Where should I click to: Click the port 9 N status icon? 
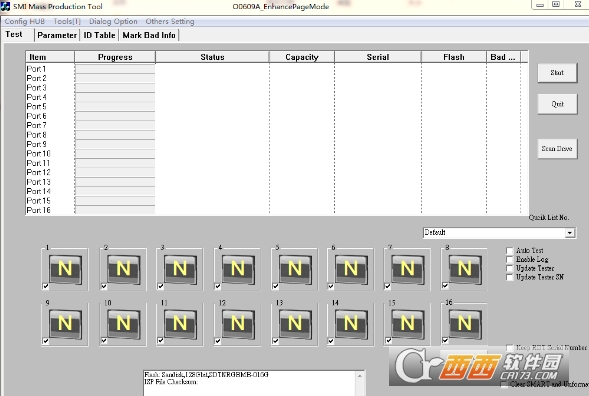[65, 324]
